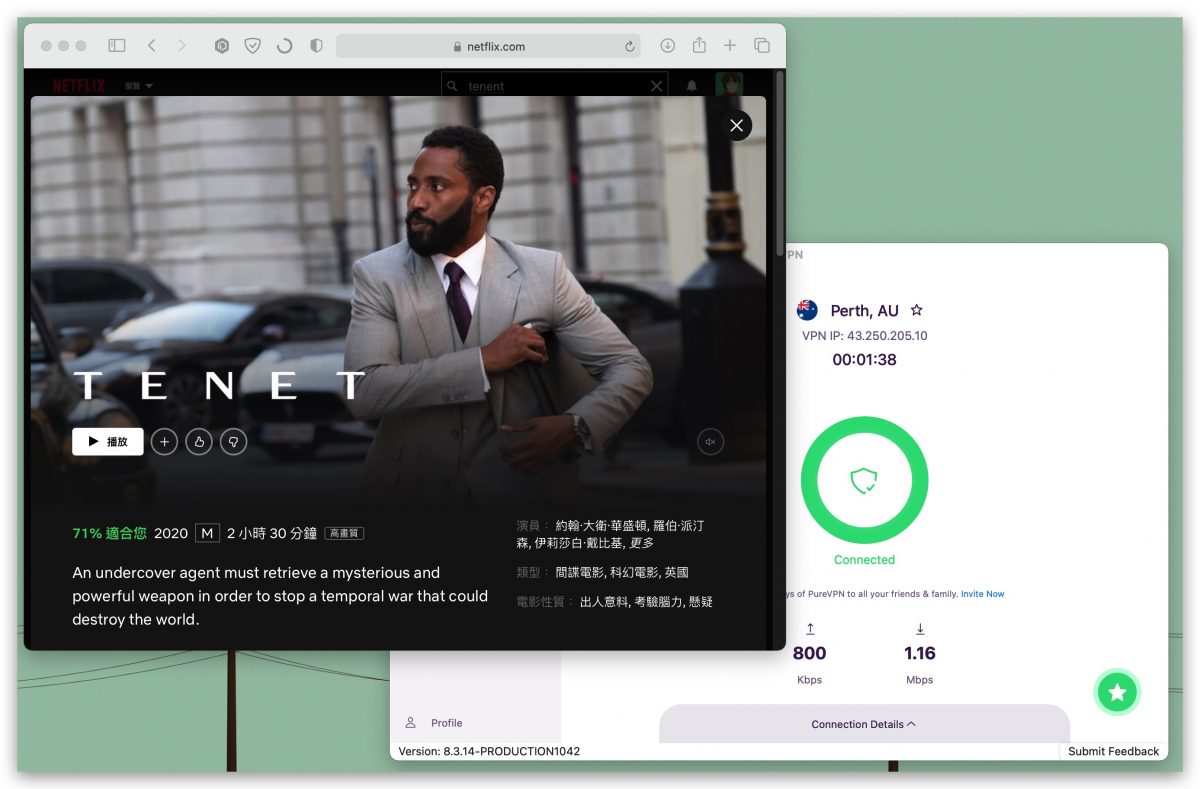1200x789 pixels.
Task: Reload the netflix.com page
Action: pyautogui.click(x=629, y=46)
